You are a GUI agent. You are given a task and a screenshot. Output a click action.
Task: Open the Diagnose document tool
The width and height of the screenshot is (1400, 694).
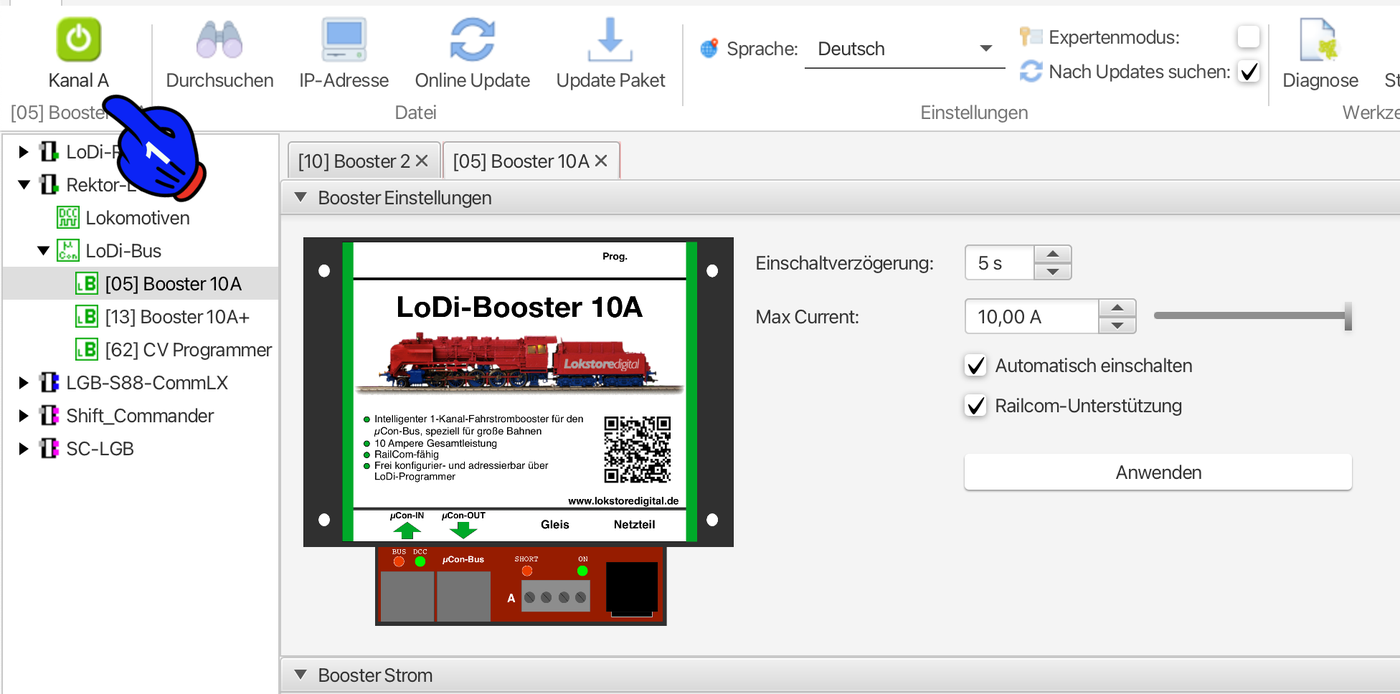point(1320,41)
